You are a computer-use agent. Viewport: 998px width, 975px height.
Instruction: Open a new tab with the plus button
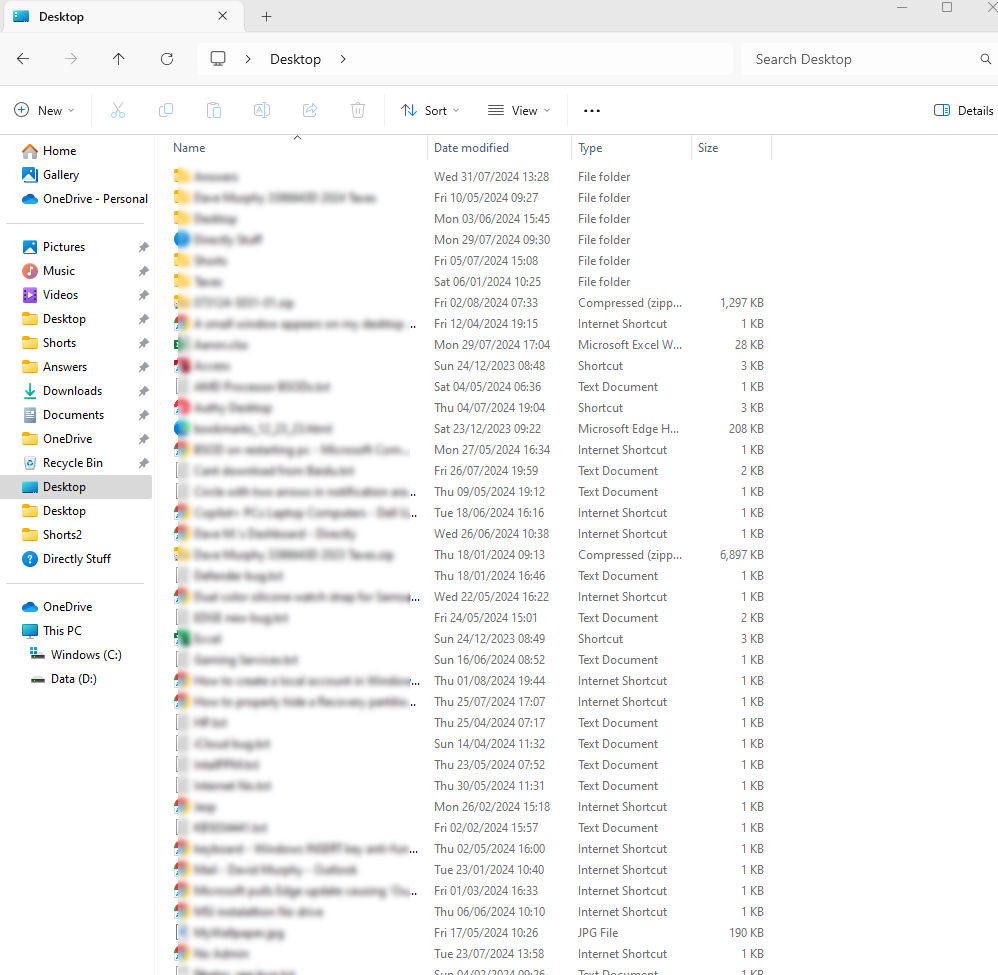266,16
